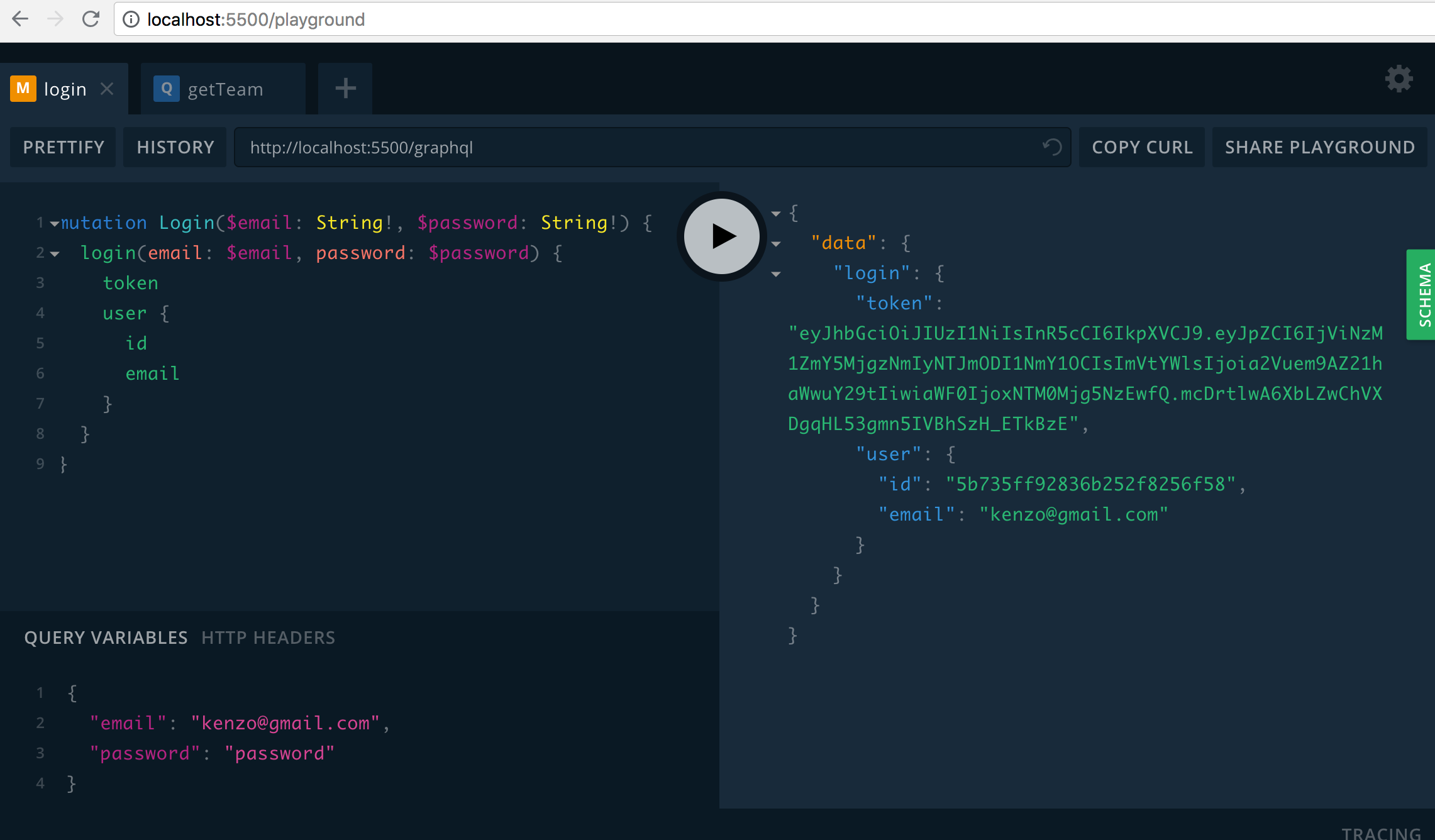This screenshot has height=840, width=1435.
Task: Collapse the "data" object in response
Action: pos(776,244)
